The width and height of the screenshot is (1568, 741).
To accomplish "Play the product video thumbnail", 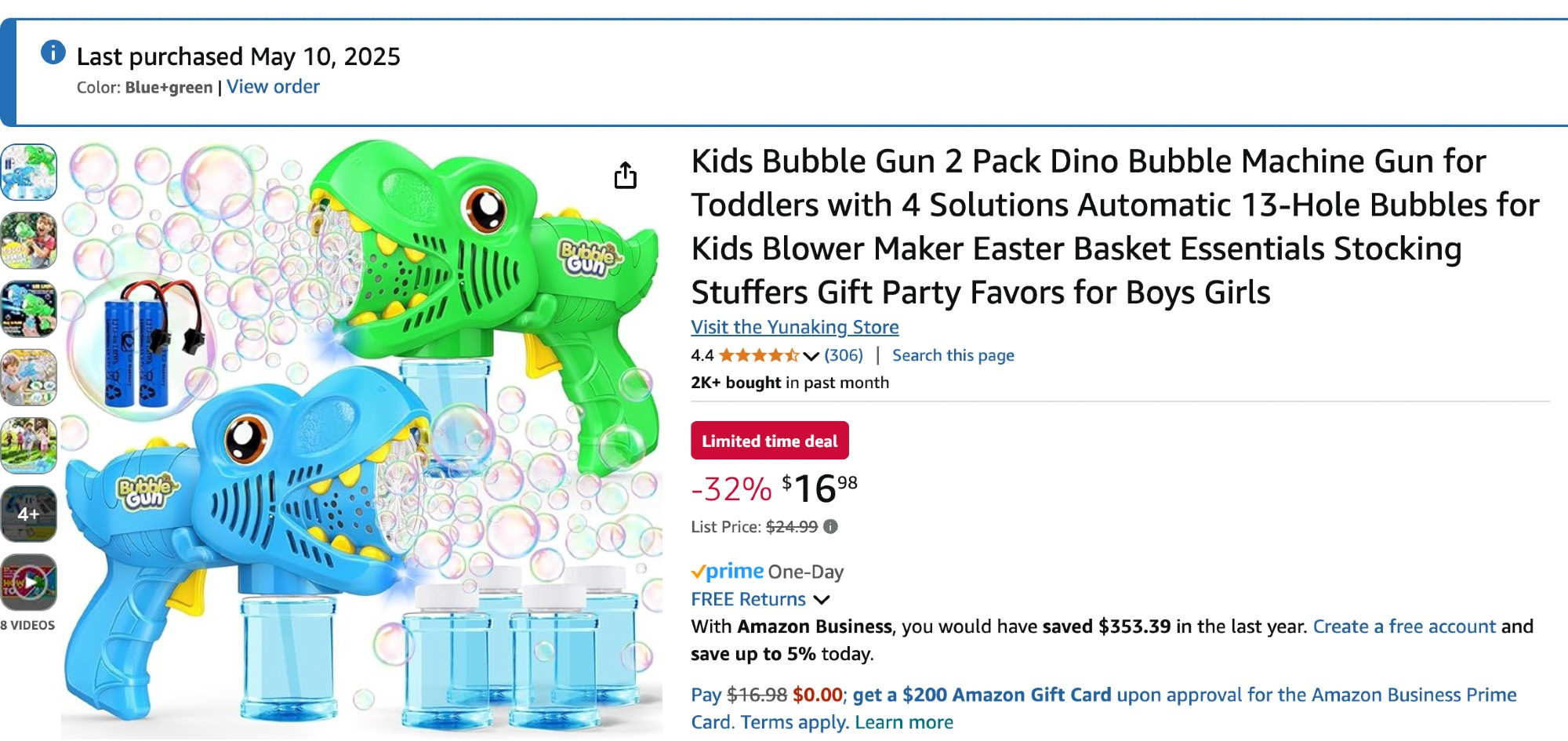I will click(x=29, y=582).
